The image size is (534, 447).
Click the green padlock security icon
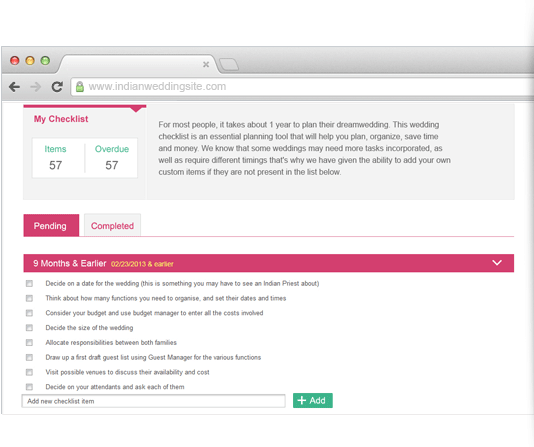[x=80, y=86]
